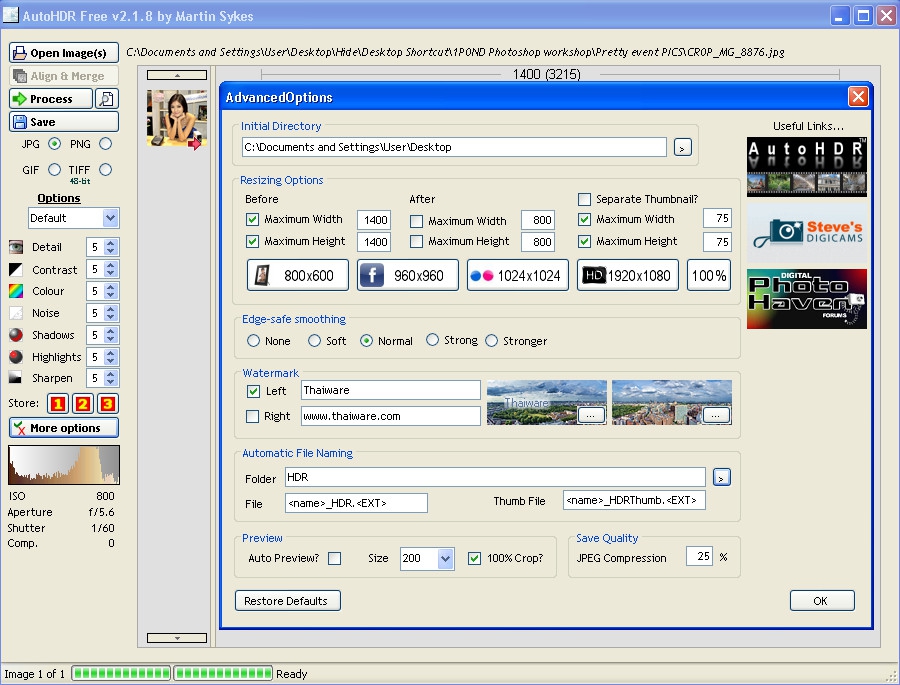Image resolution: width=900 pixels, height=685 pixels.
Task: Browse for the Initial Directory folder
Action: click(682, 148)
